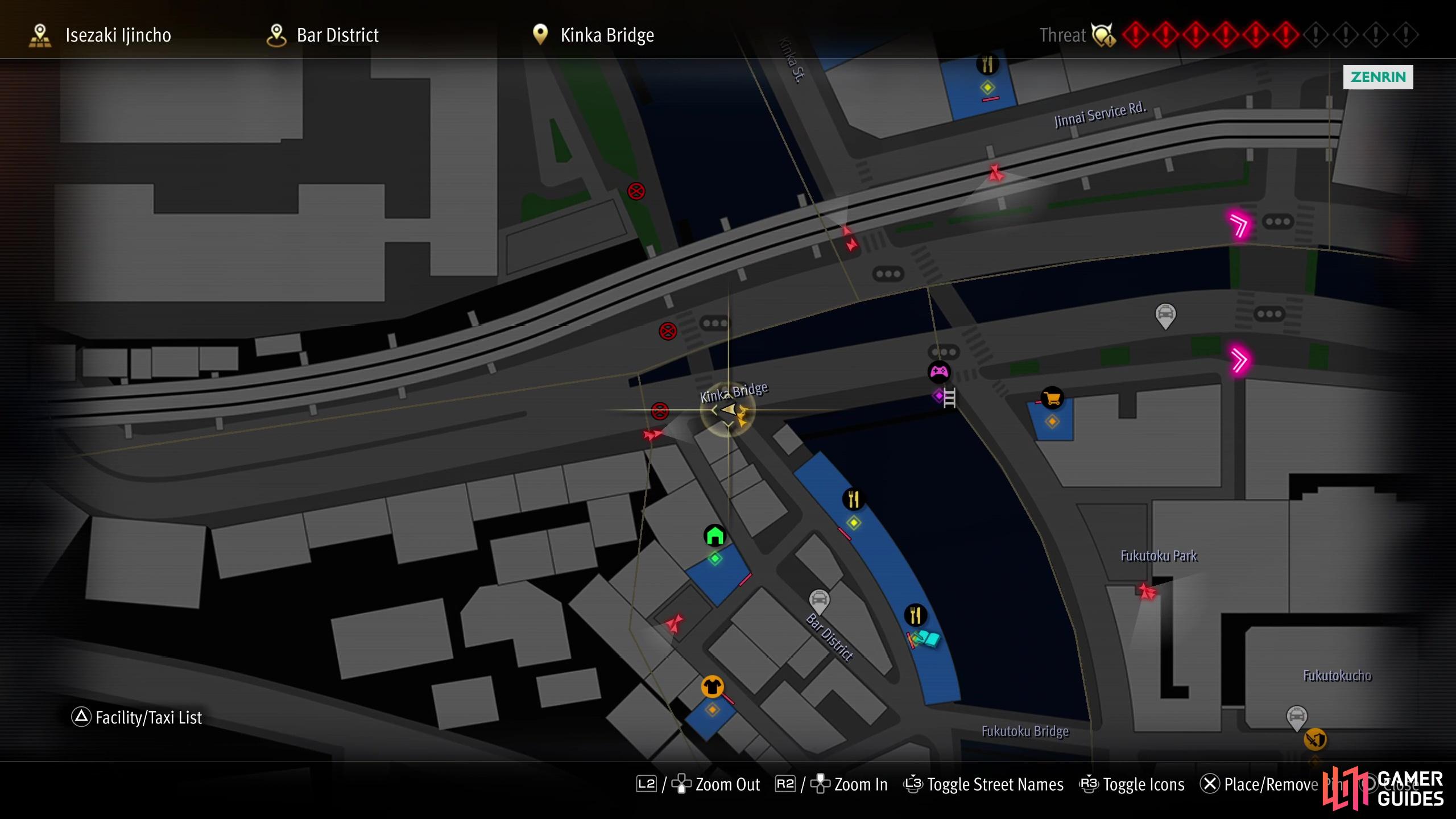Select the blocked-road icon beside Kinka Bridge cursor
The width and height of the screenshot is (1456, 819).
pyautogui.click(x=660, y=411)
